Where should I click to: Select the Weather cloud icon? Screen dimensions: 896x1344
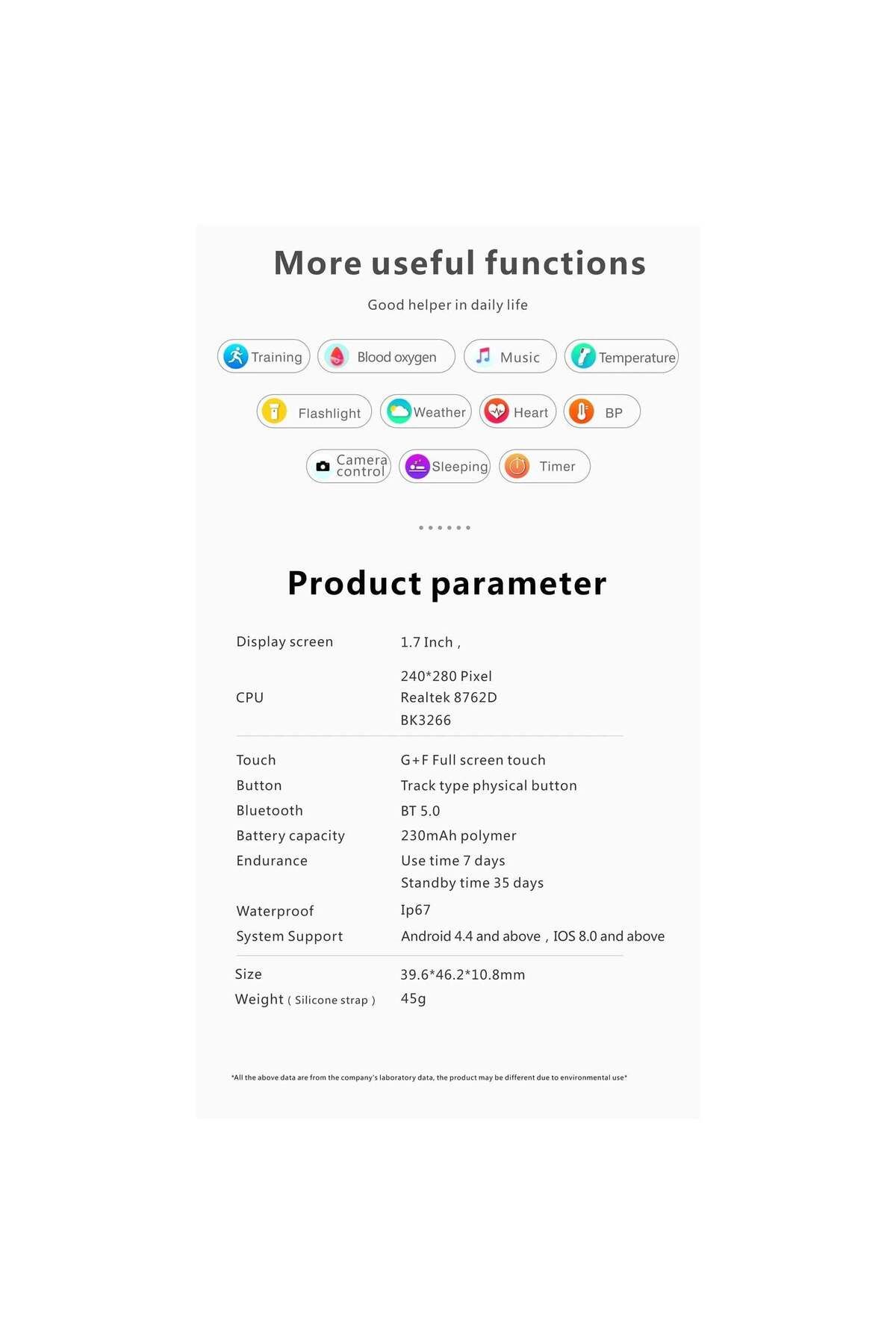[399, 411]
